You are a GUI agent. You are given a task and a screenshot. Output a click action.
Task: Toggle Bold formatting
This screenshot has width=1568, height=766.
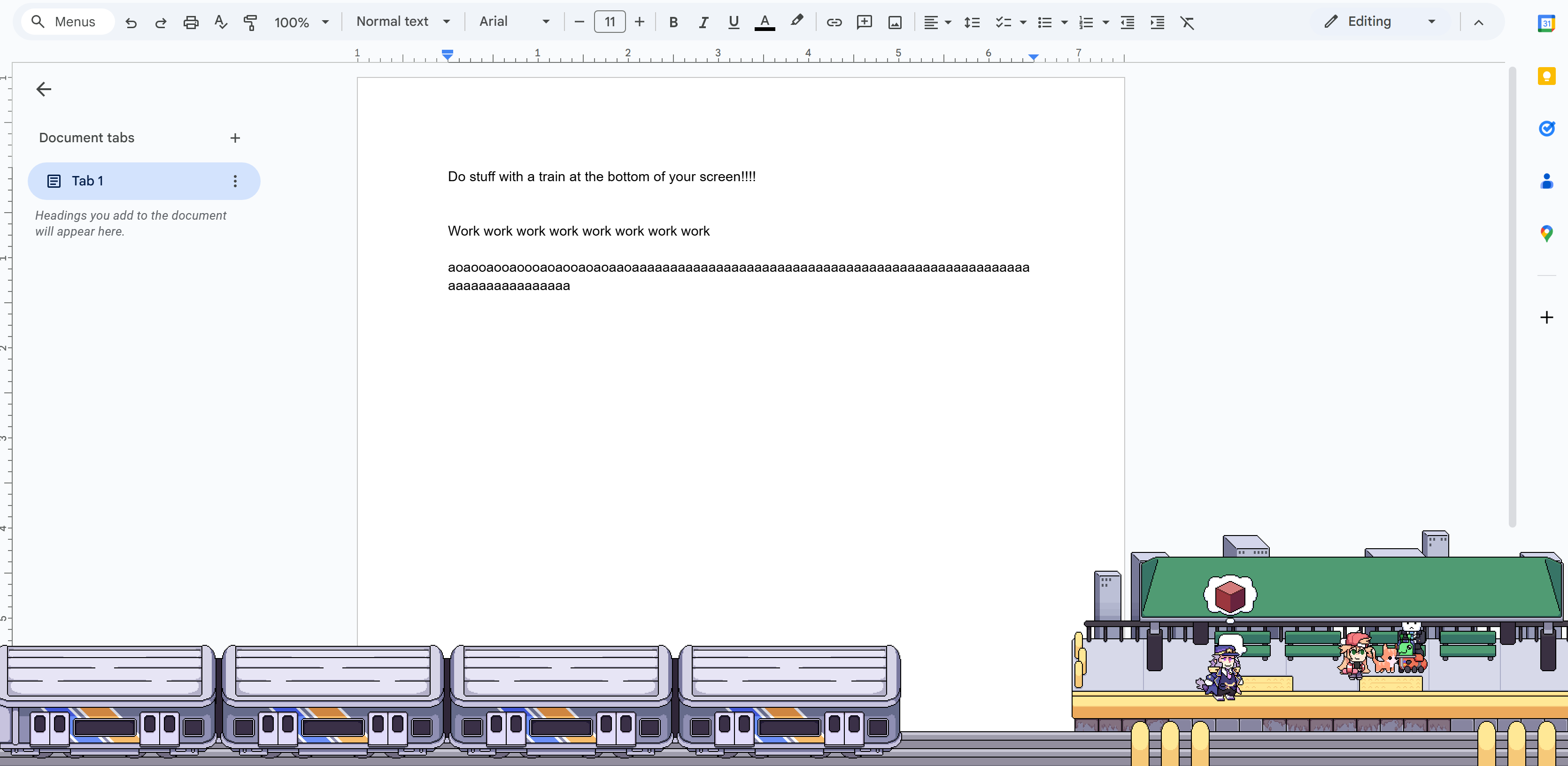coord(673,23)
